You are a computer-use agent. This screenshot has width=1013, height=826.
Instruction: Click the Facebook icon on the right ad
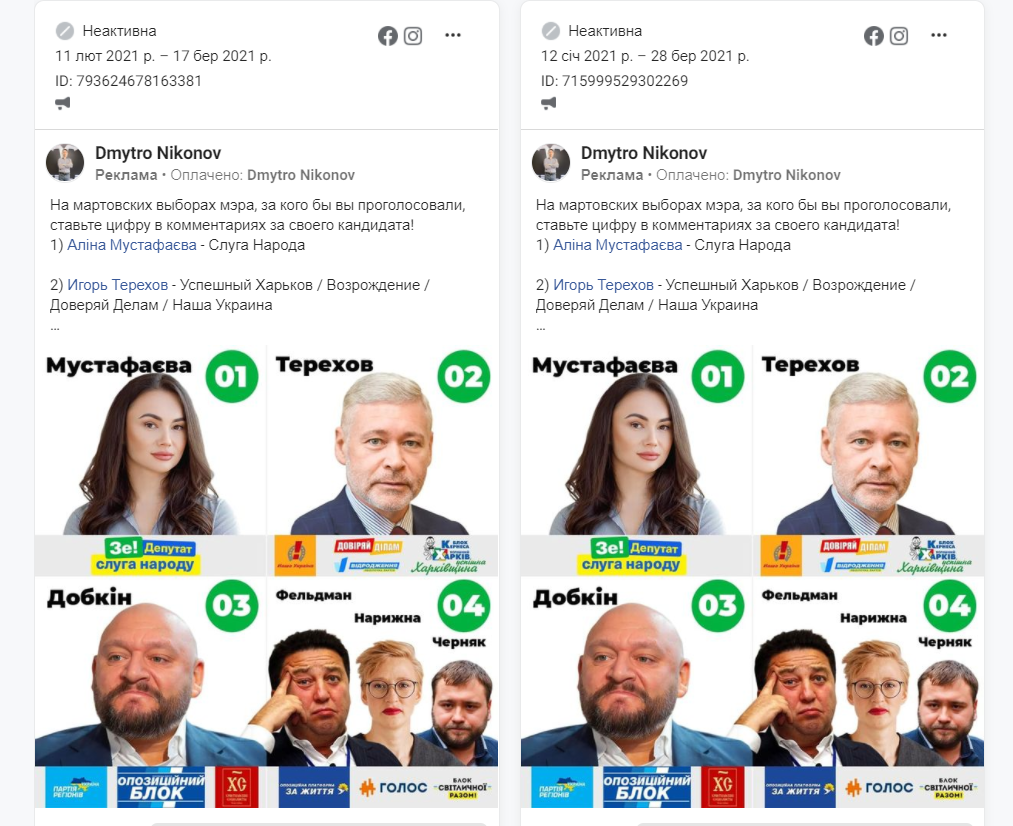point(873,36)
